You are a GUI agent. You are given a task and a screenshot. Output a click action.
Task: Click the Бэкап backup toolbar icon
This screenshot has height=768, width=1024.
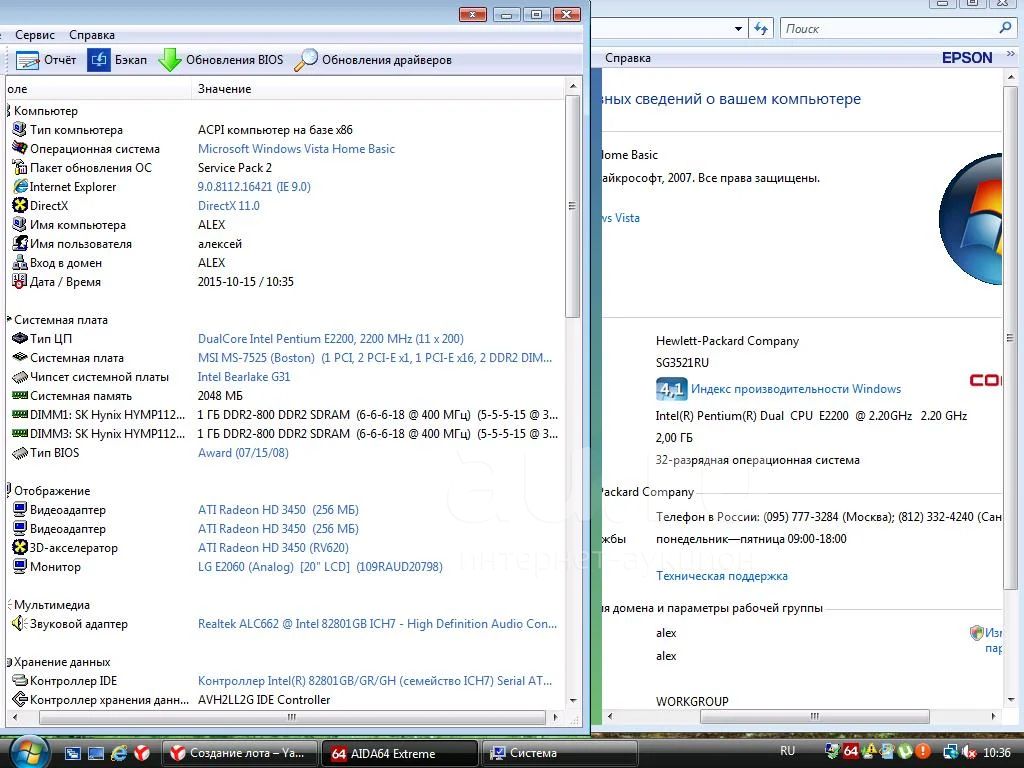(99, 60)
